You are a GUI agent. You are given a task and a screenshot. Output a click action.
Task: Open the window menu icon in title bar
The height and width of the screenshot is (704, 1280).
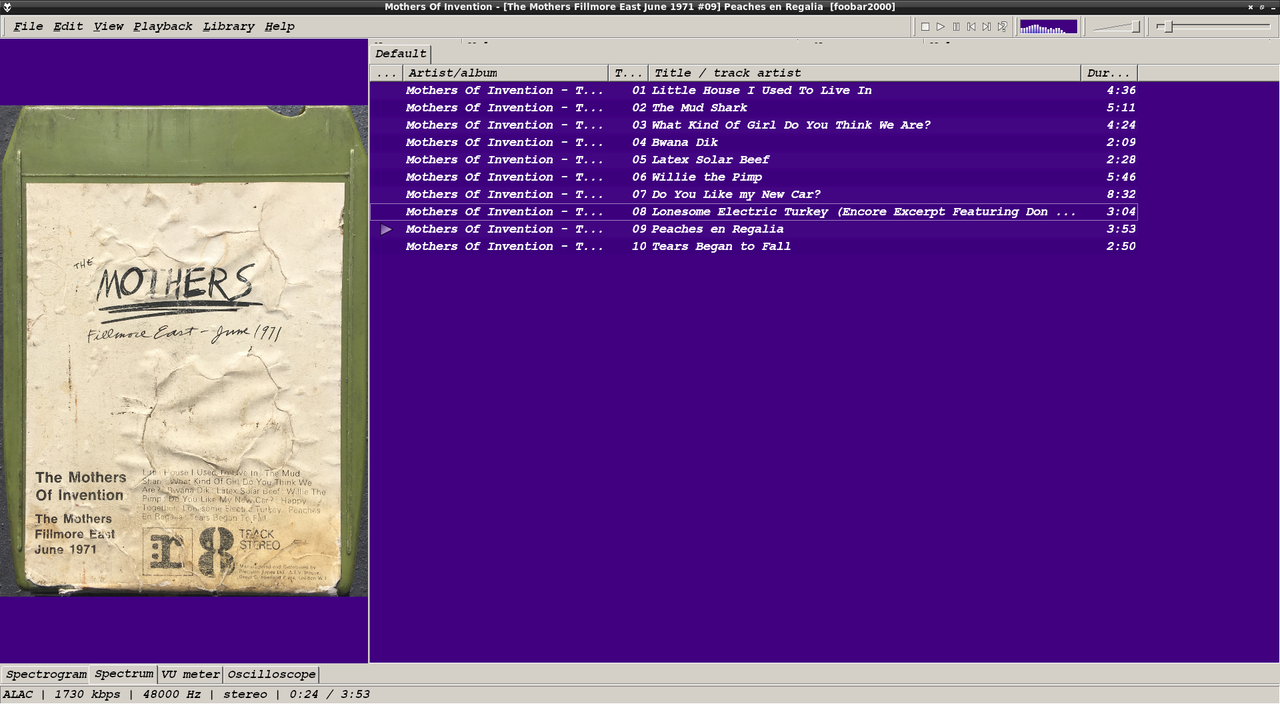pos(7,7)
